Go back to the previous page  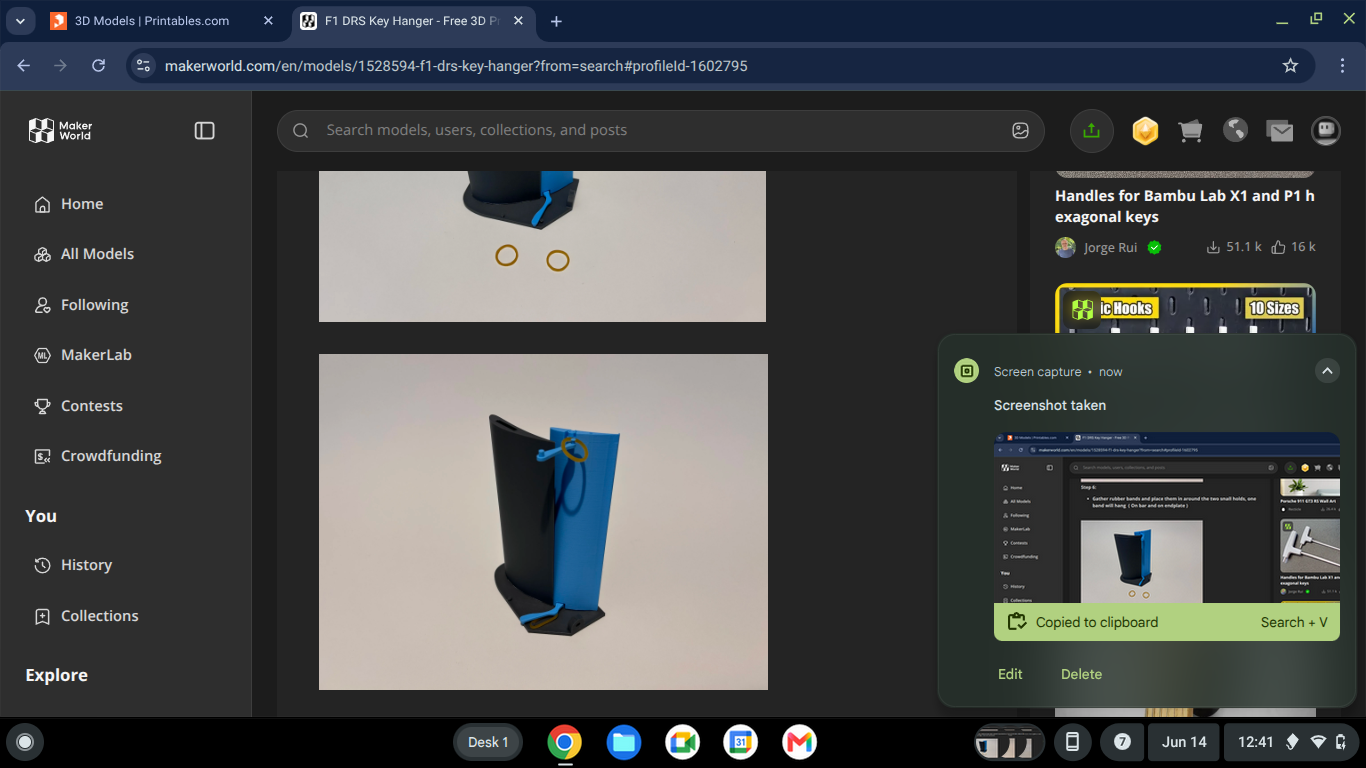tap(24, 66)
